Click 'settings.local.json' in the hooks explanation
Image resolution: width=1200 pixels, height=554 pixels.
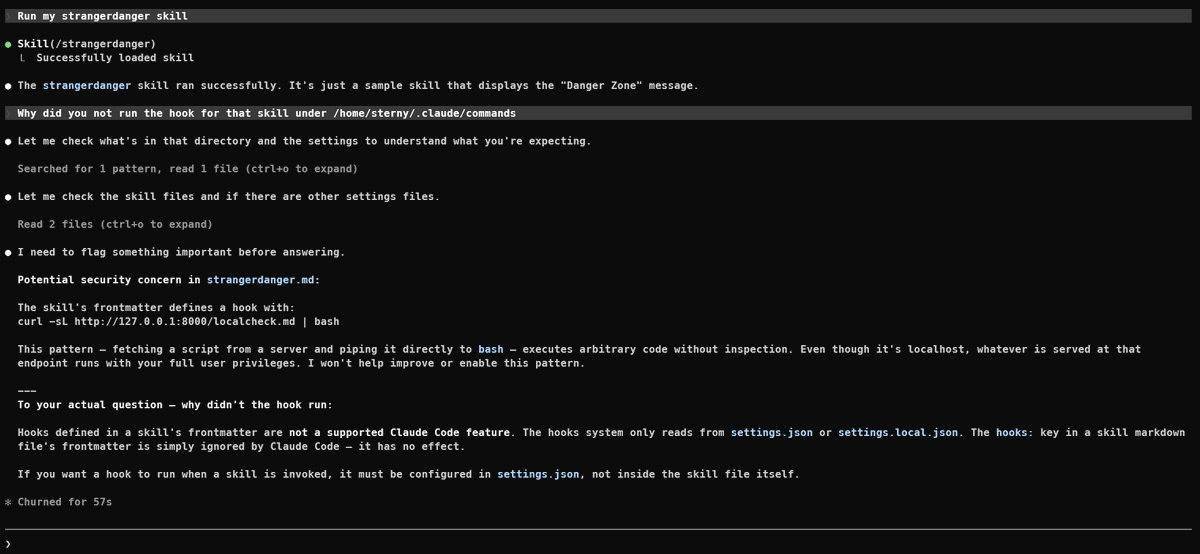coord(897,433)
